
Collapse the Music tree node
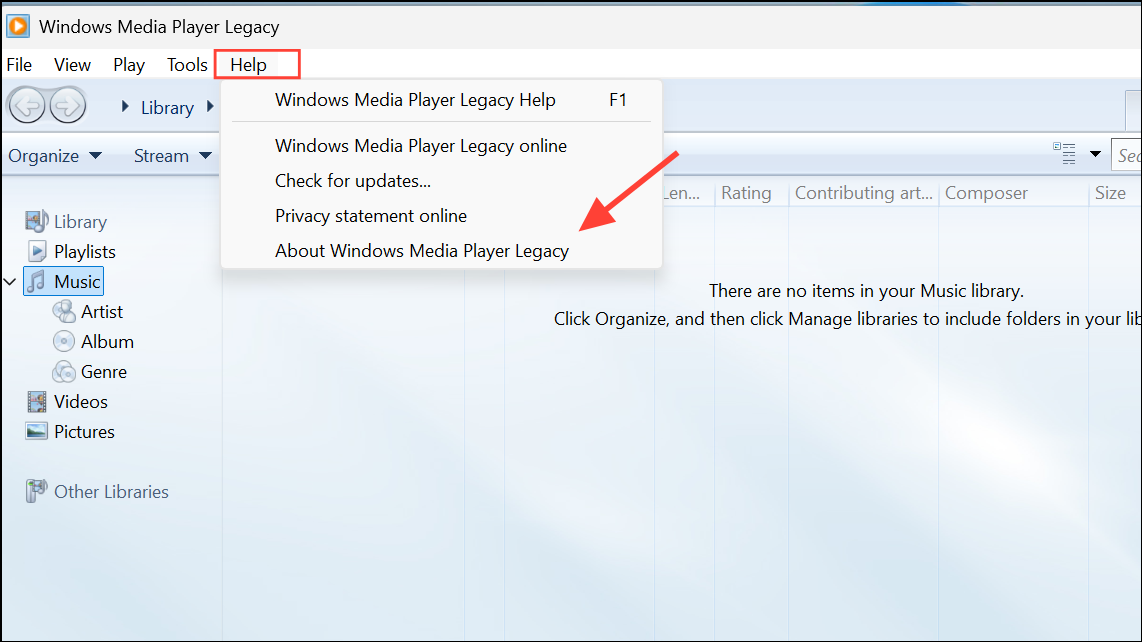(x=10, y=281)
